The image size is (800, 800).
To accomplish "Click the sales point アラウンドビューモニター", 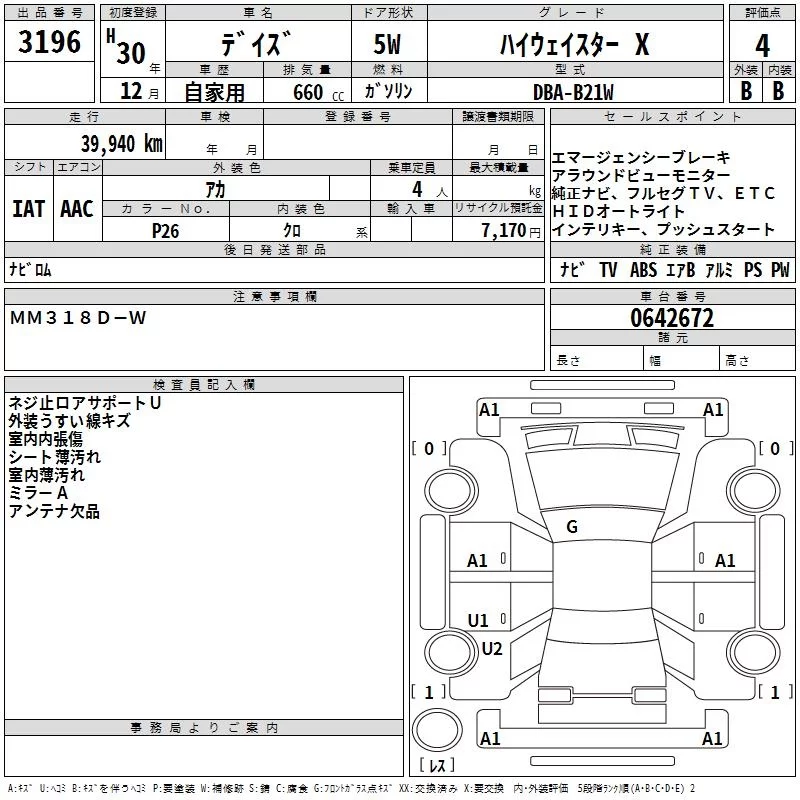I will click(641, 176).
